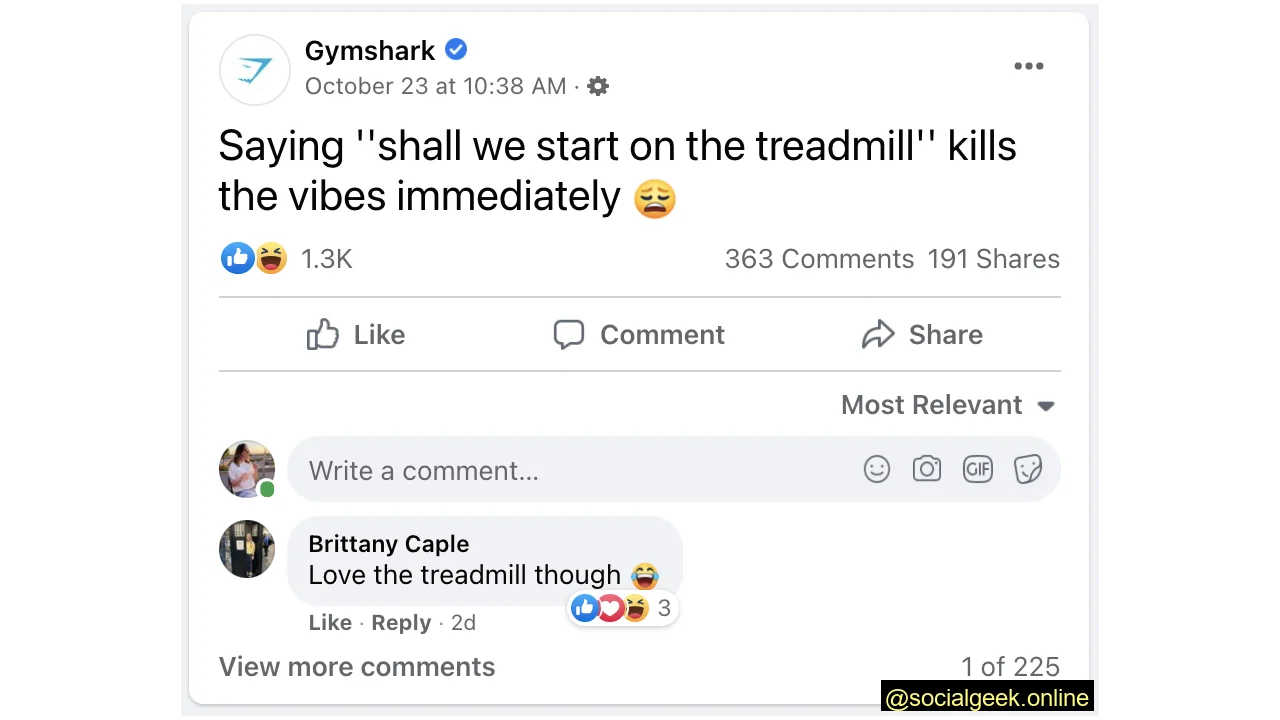The height and width of the screenshot is (720, 1280).
Task: View the thumbs up reaction on the post
Action: pos(238,258)
